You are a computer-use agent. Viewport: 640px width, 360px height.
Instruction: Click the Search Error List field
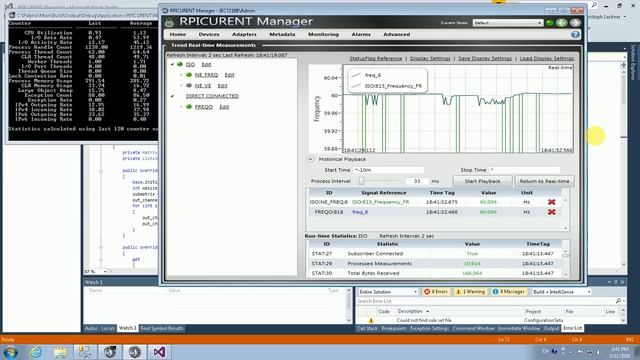[486, 301]
